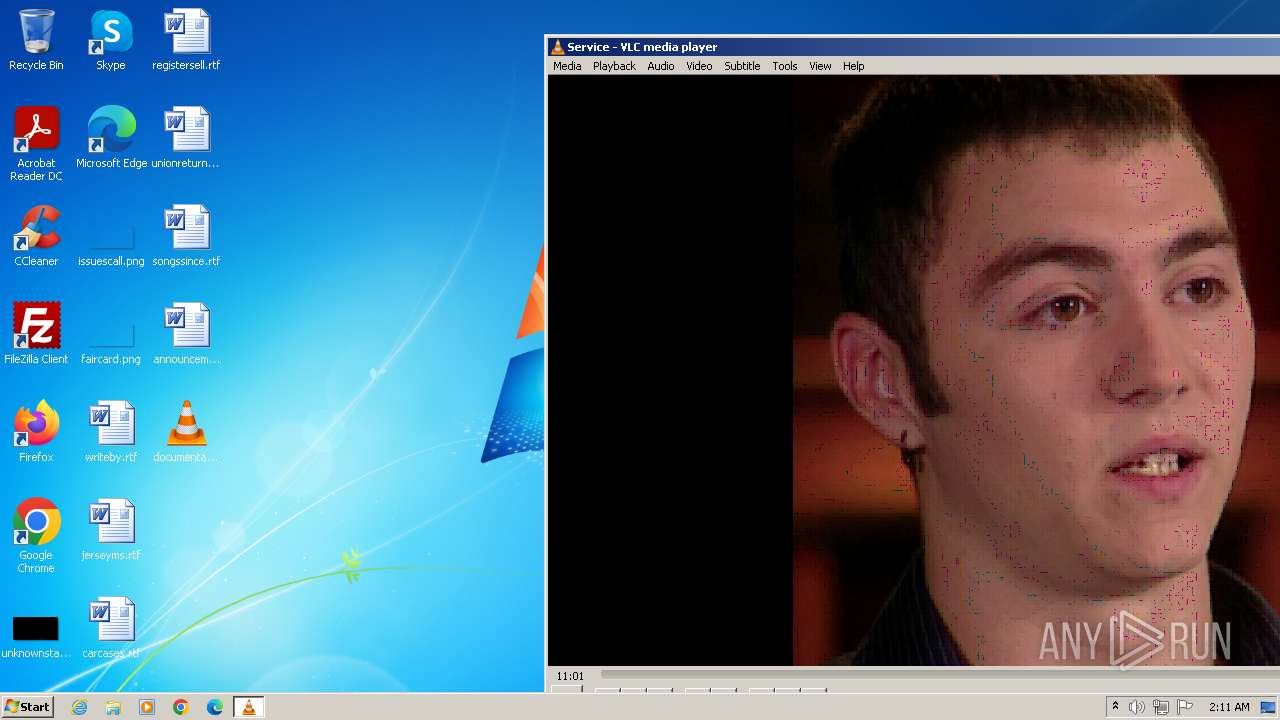Select the carcases.rtf document icon

(111, 628)
